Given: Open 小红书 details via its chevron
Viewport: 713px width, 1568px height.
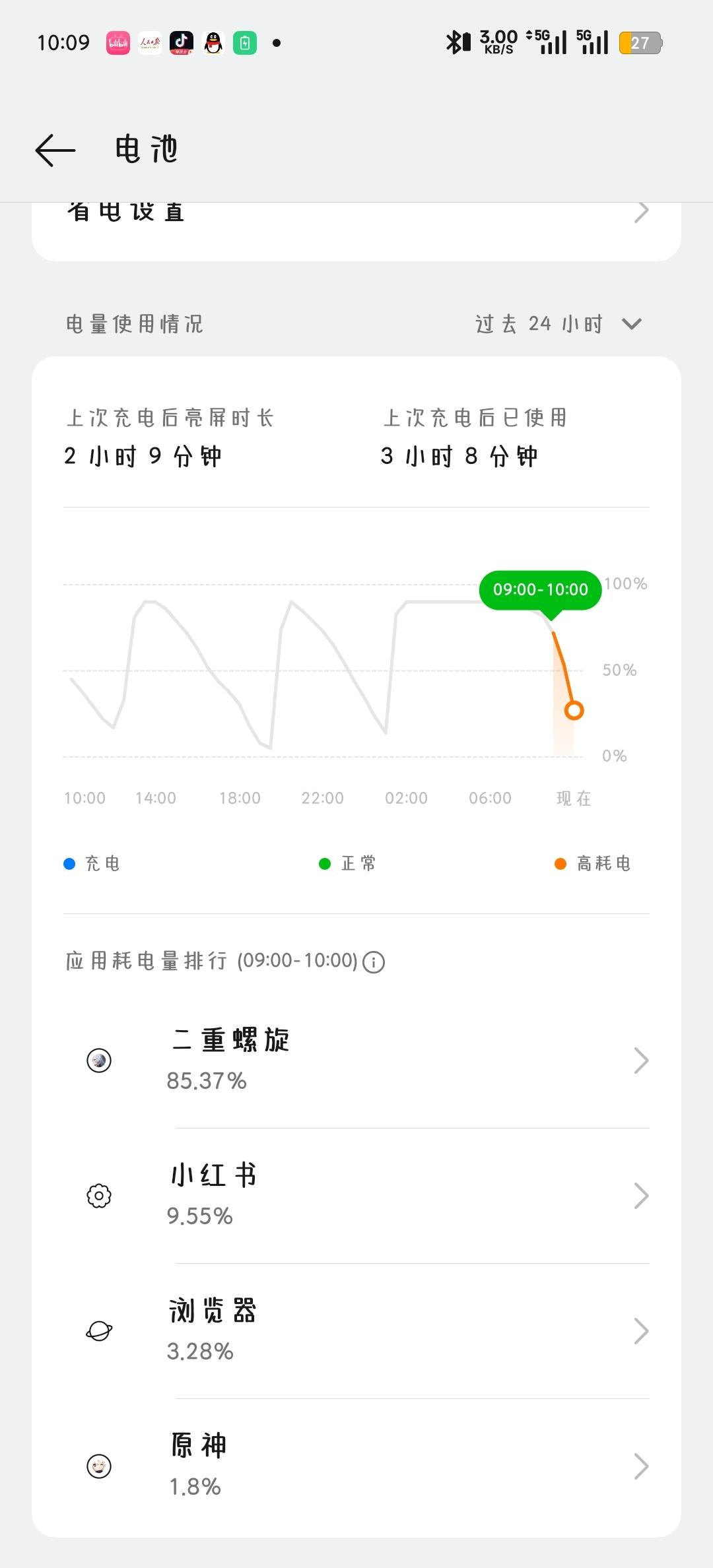Looking at the screenshot, I should click(641, 1196).
